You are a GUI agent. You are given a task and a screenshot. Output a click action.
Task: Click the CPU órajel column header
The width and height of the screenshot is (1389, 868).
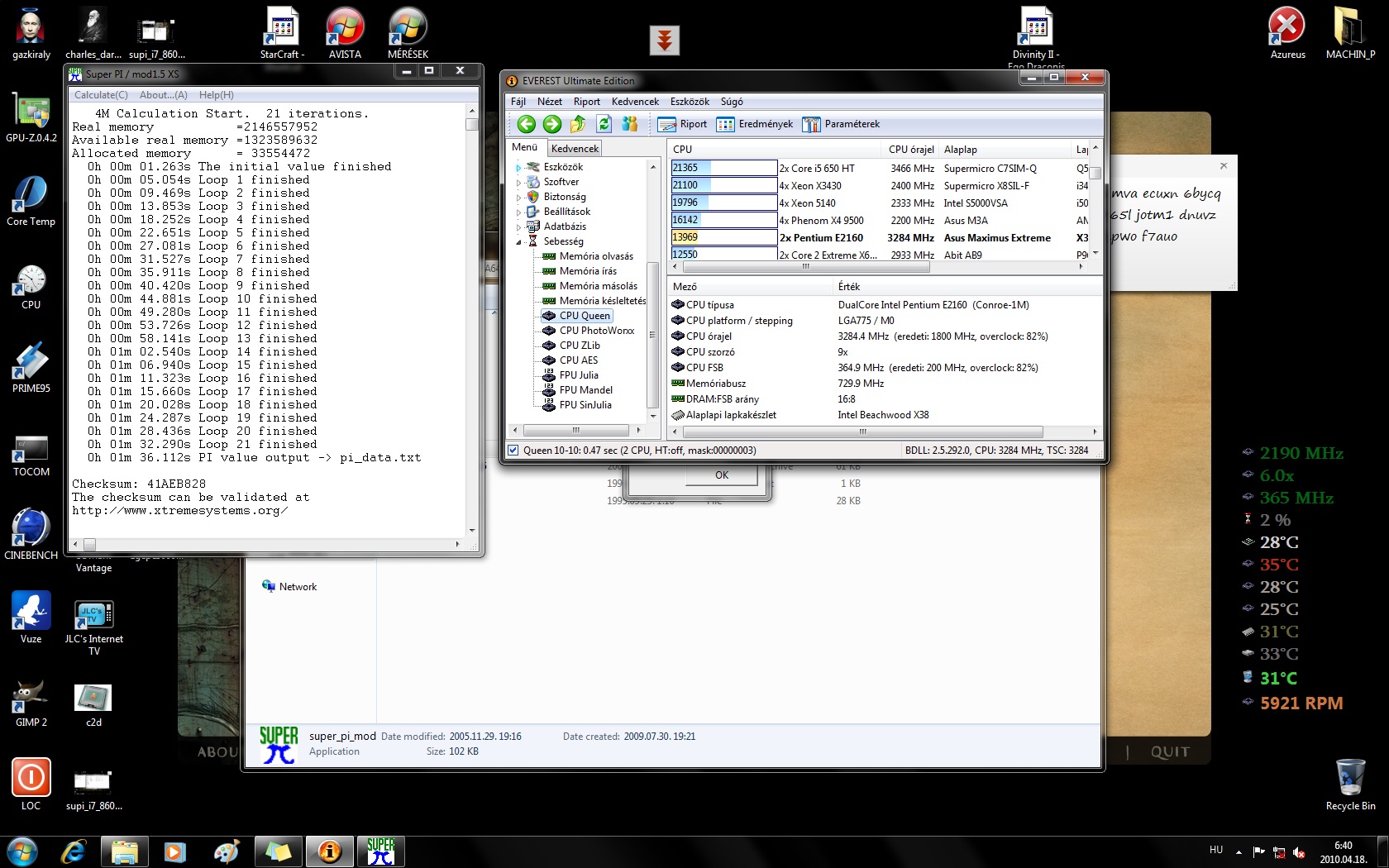pyautogui.click(x=910, y=150)
